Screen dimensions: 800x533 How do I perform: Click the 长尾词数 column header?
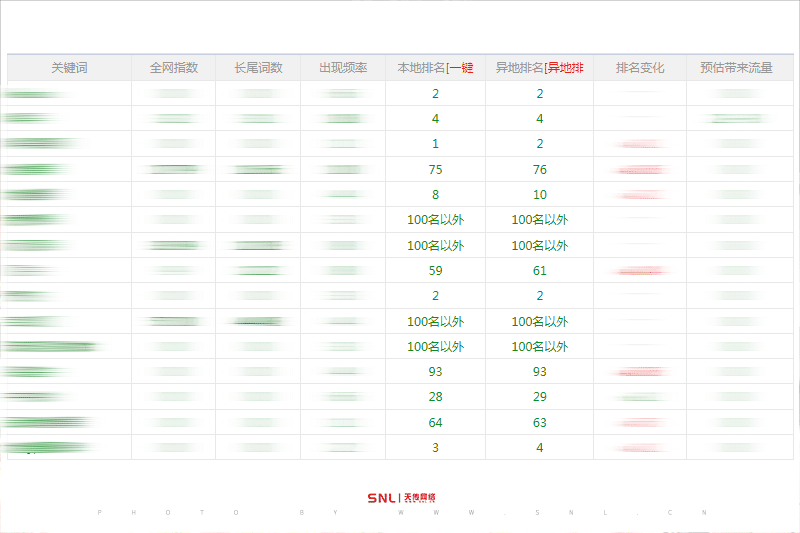pos(258,68)
